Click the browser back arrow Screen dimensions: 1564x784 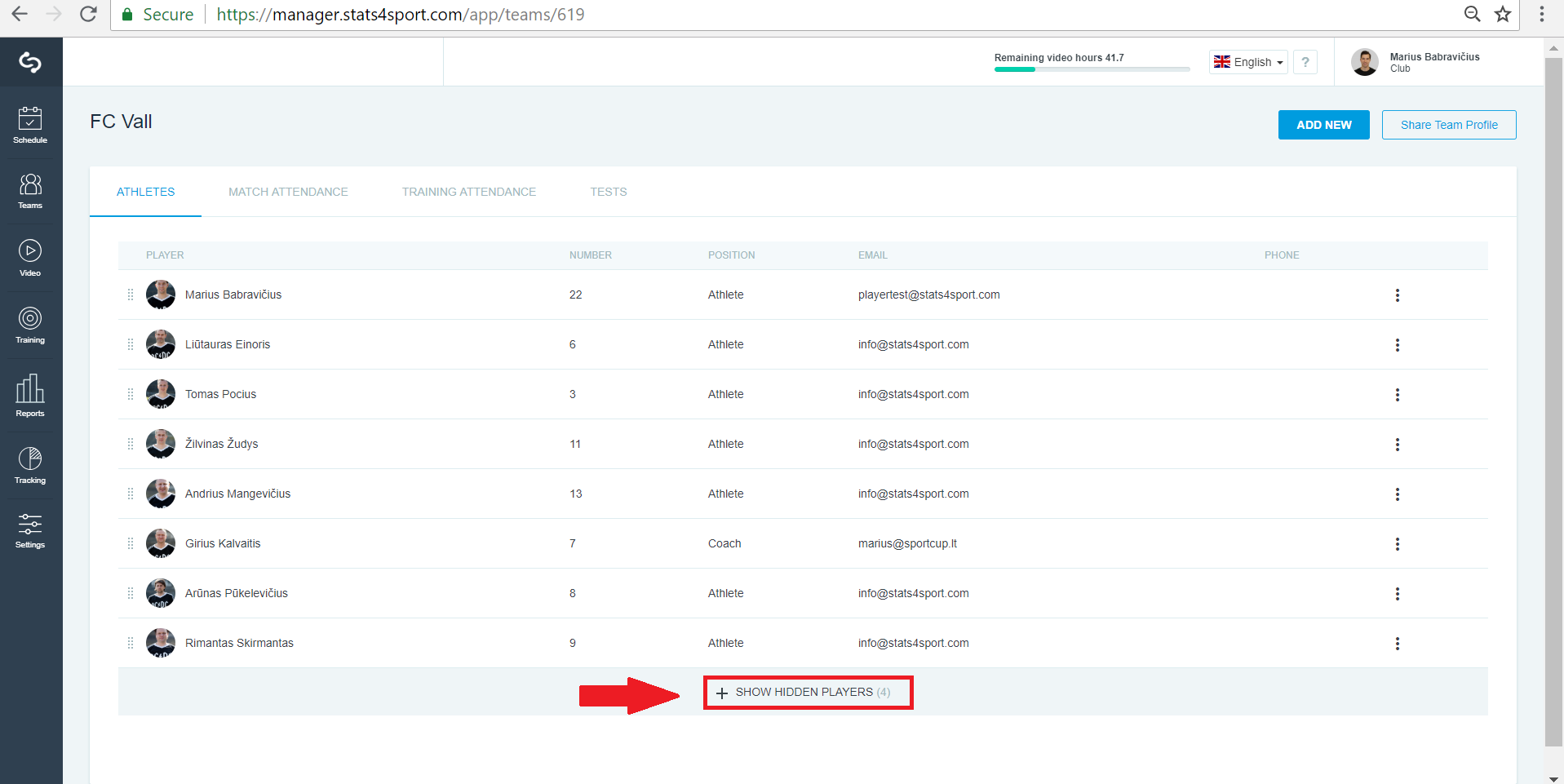pos(20,14)
